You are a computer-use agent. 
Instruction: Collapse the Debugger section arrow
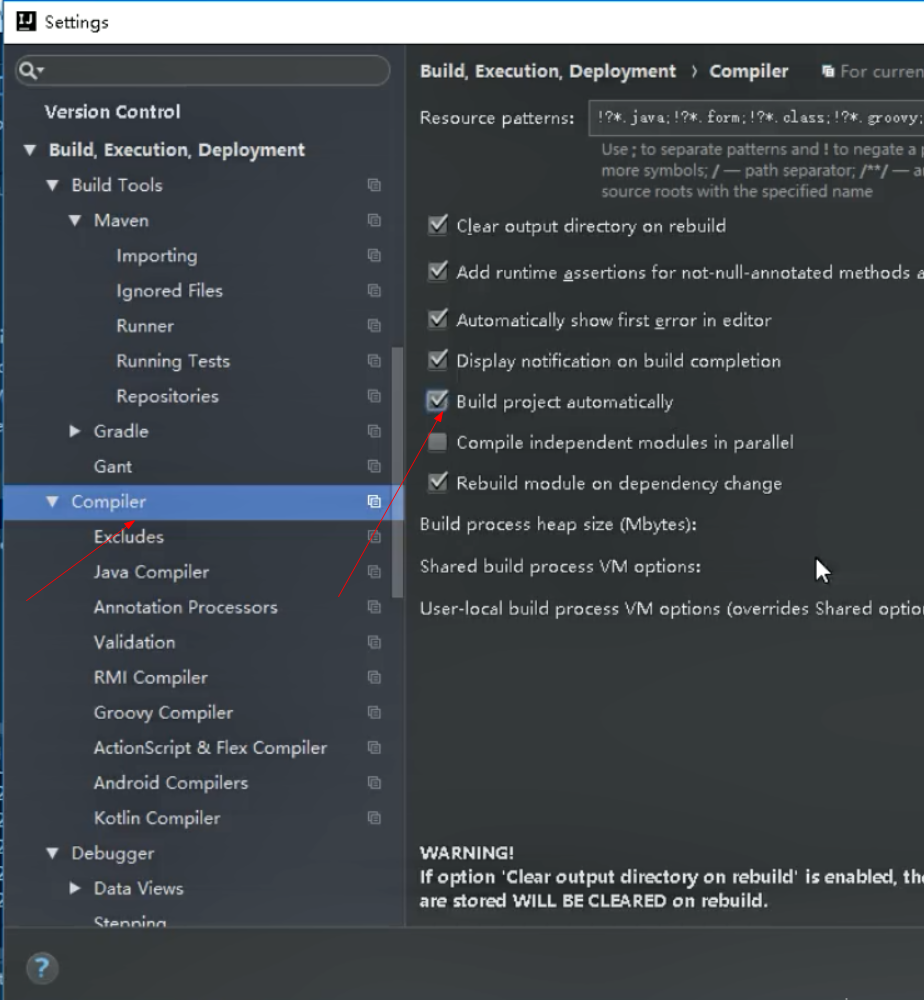pos(53,853)
